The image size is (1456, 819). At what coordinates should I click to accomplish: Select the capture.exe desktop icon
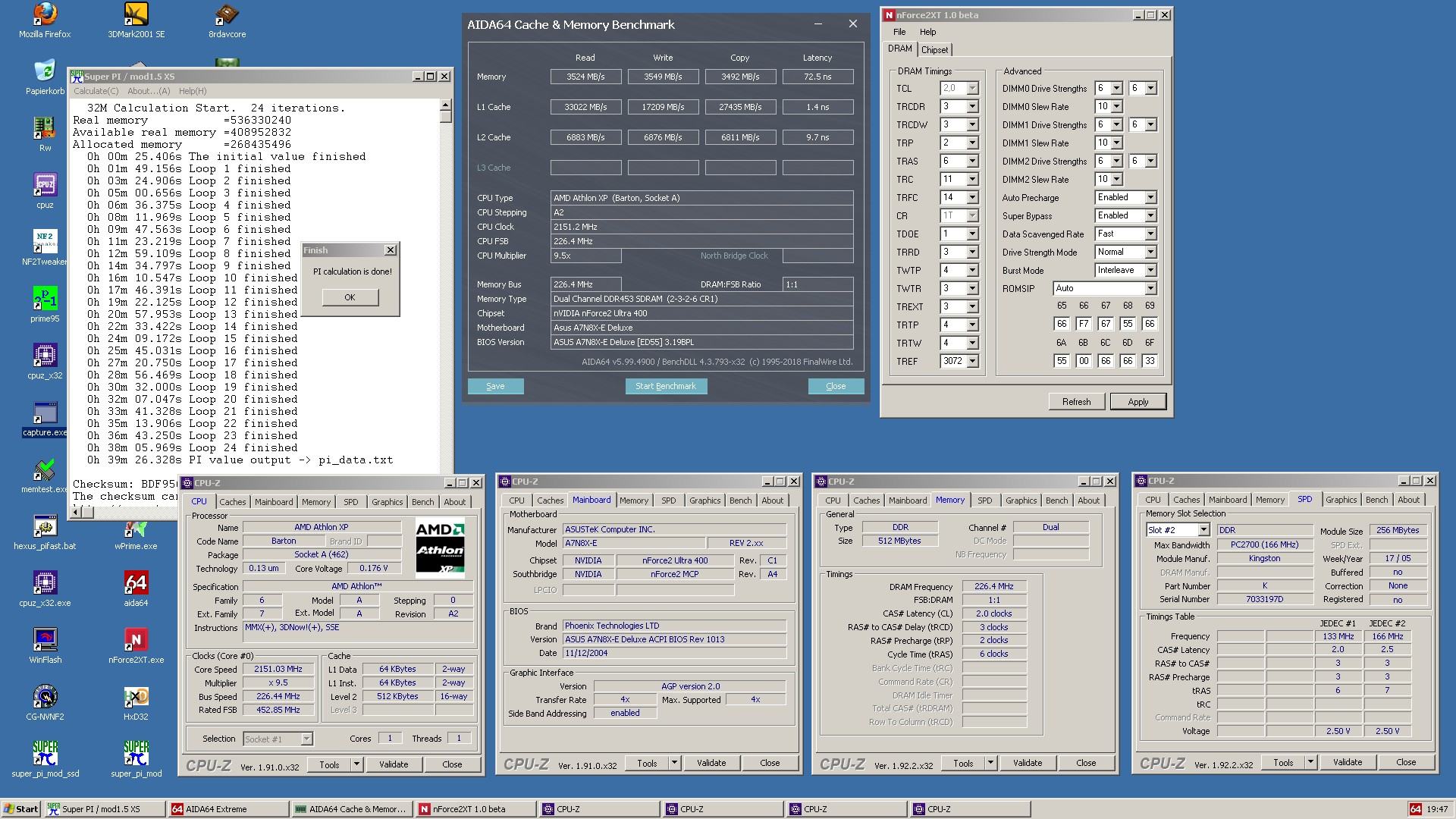coord(45,418)
